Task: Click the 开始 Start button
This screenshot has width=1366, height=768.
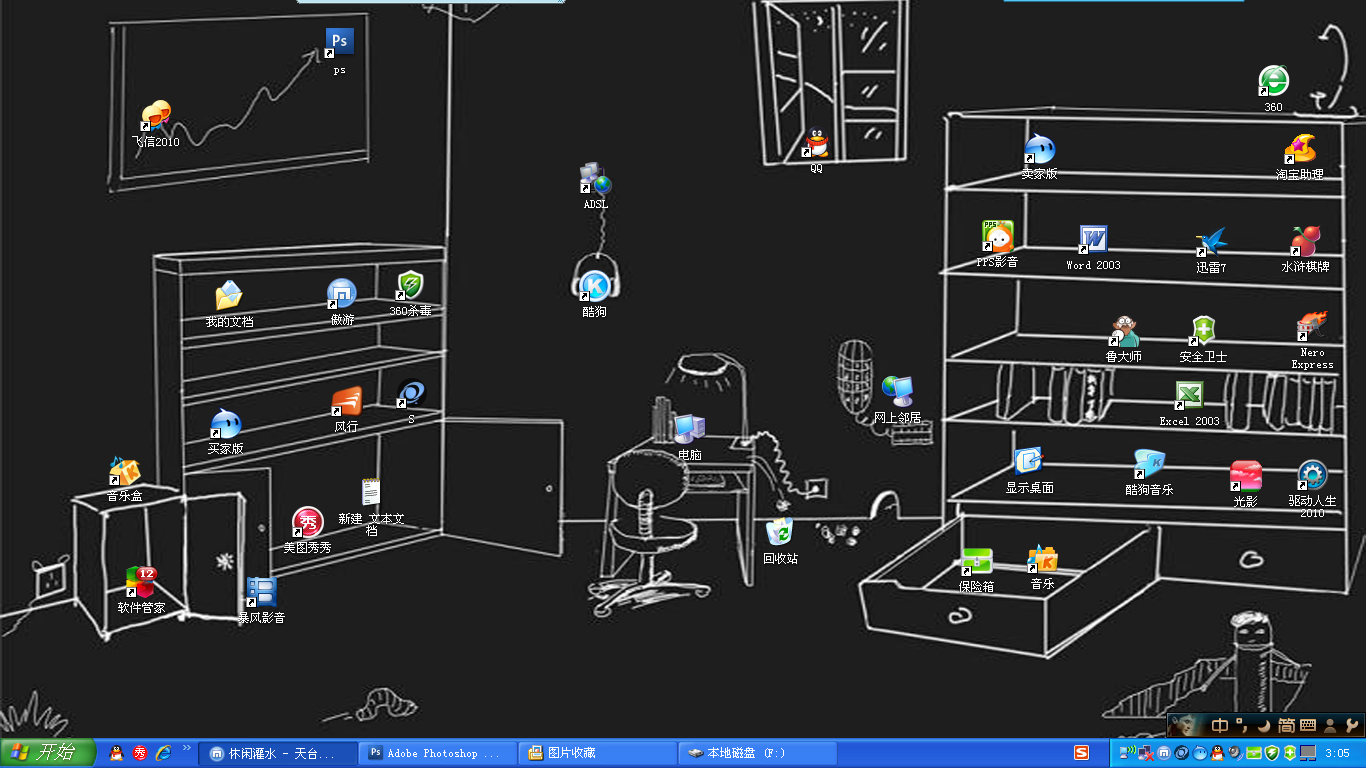Action: tap(48, 753)
